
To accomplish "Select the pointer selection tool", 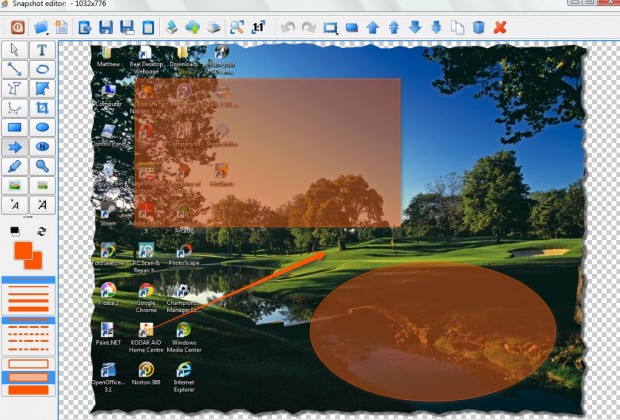I will (15, 50).
